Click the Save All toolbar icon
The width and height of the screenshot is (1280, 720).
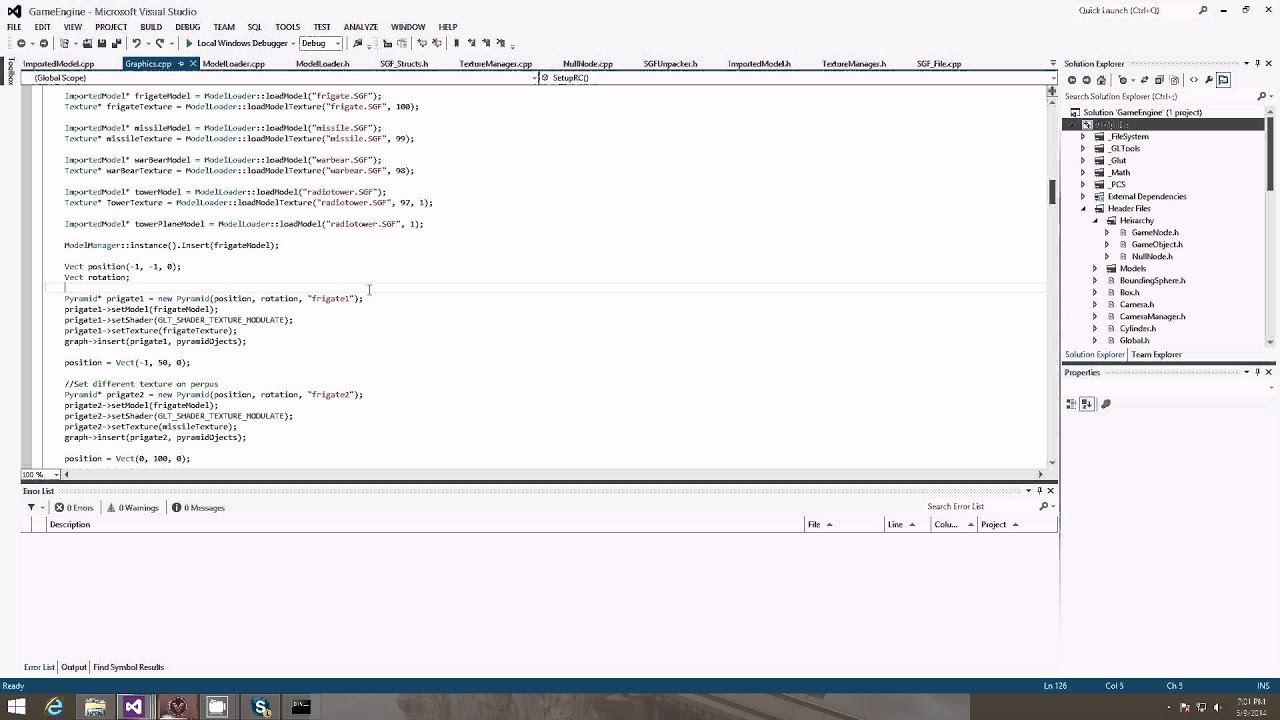pos(116,43)
